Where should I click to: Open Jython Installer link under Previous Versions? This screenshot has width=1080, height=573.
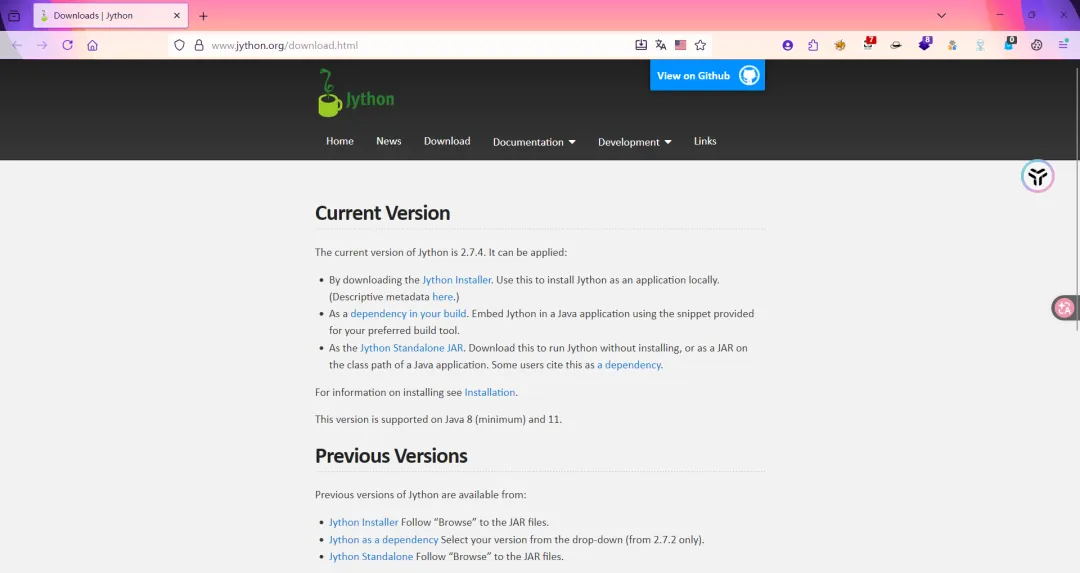364,523
